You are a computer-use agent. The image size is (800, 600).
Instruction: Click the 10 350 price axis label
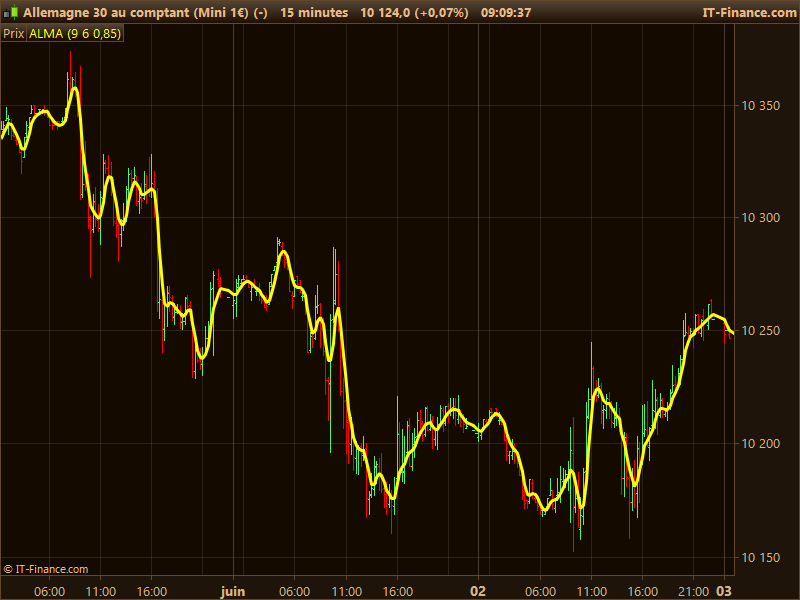pos(760,106)
